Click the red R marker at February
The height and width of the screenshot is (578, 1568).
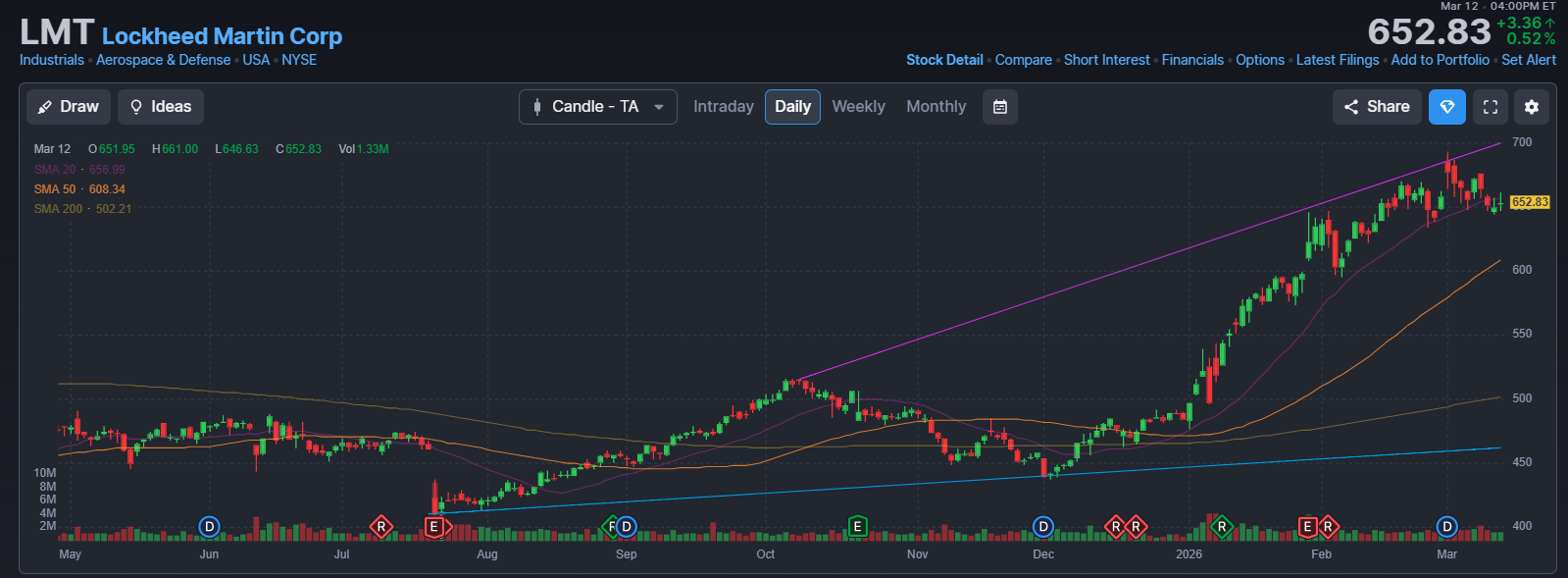tap(1328, 527)
